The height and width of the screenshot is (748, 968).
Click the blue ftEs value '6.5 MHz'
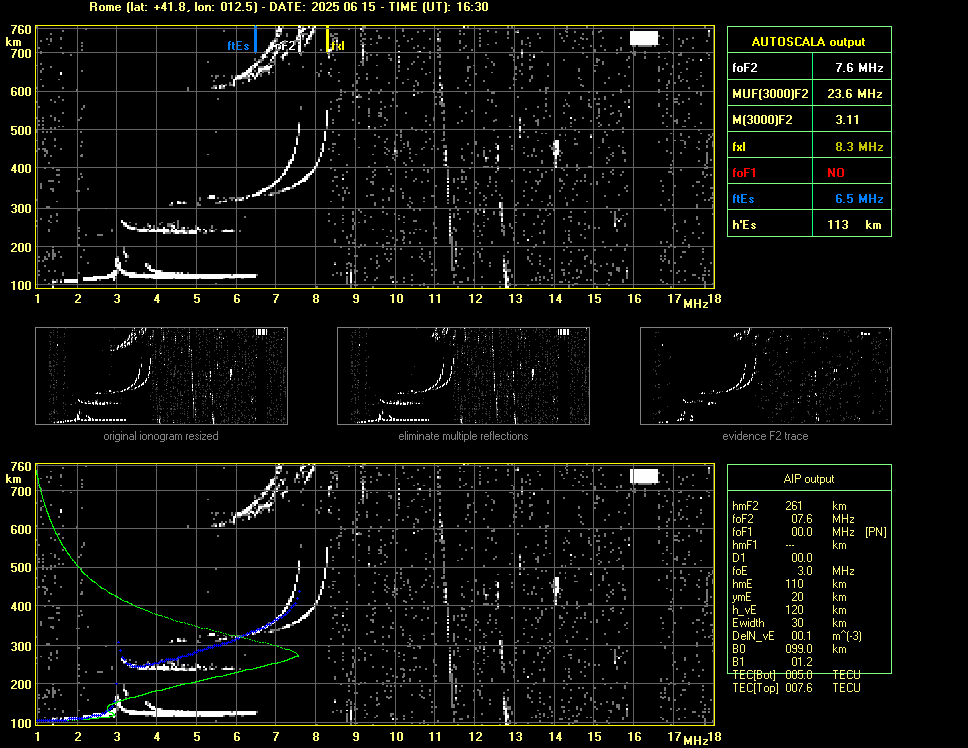pos(859,199)
